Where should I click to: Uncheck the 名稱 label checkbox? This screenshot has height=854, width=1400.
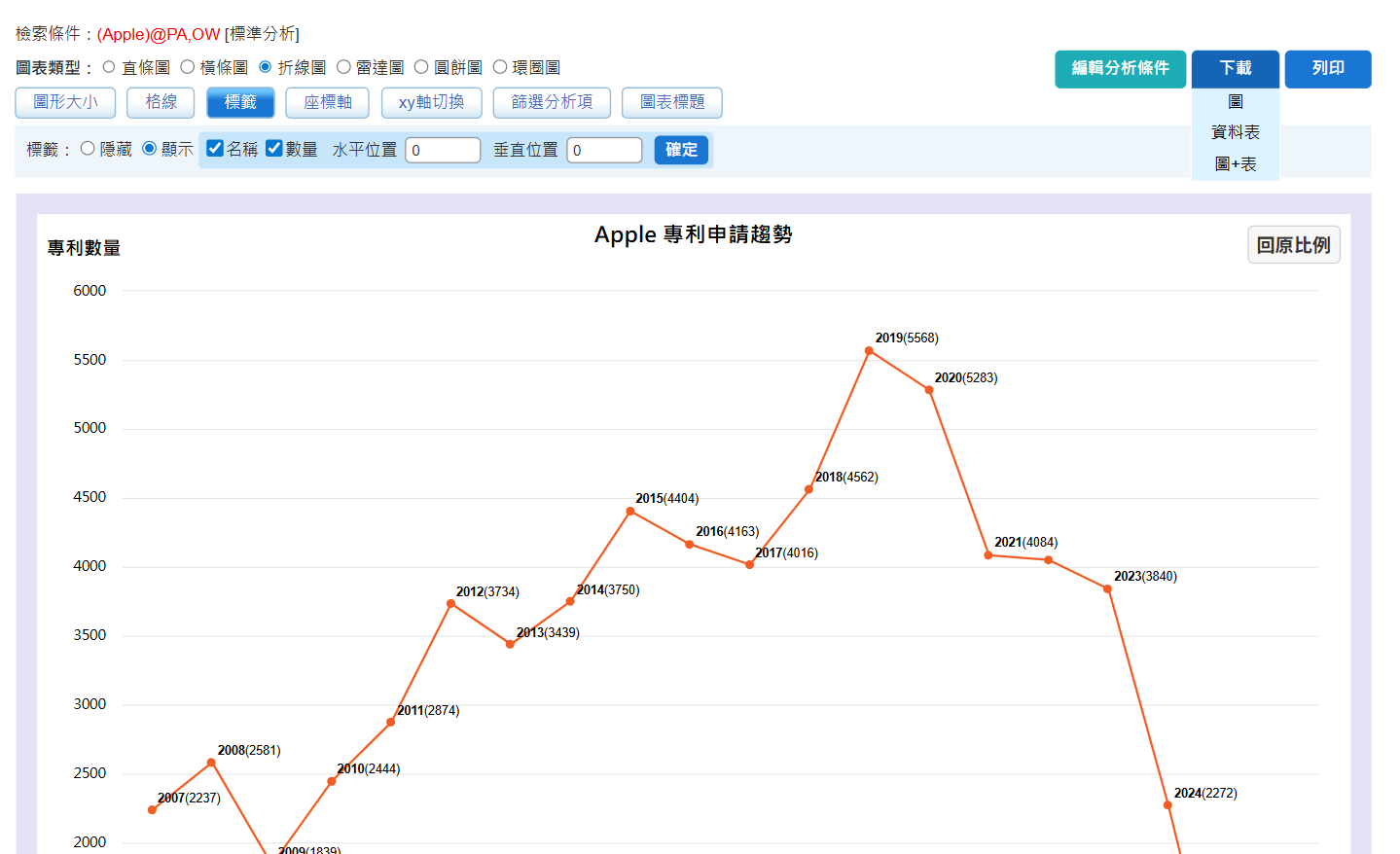point(215,148)
